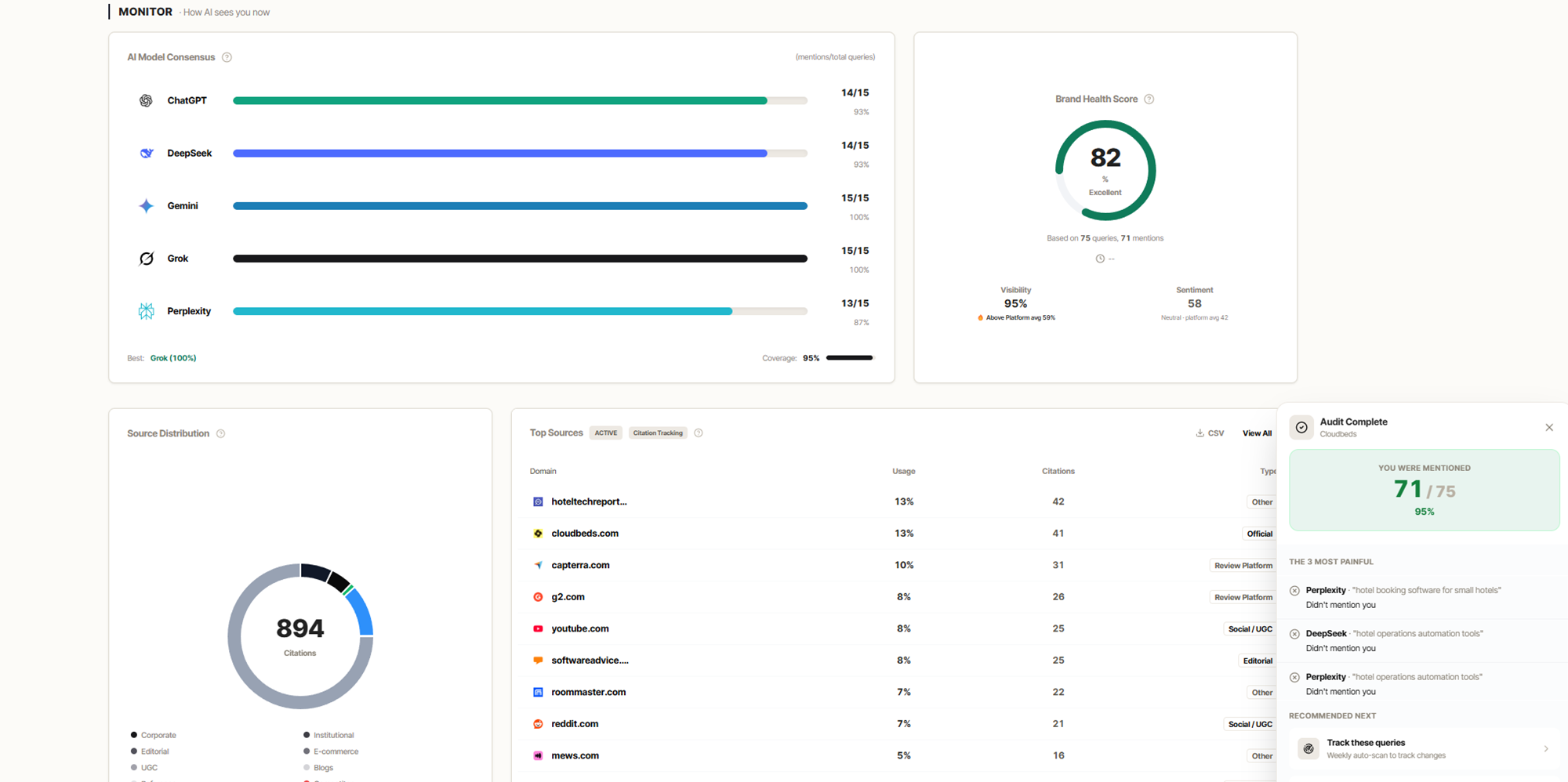
Task: Click the clock icon under Brand Health
Action: (1099, 259)
